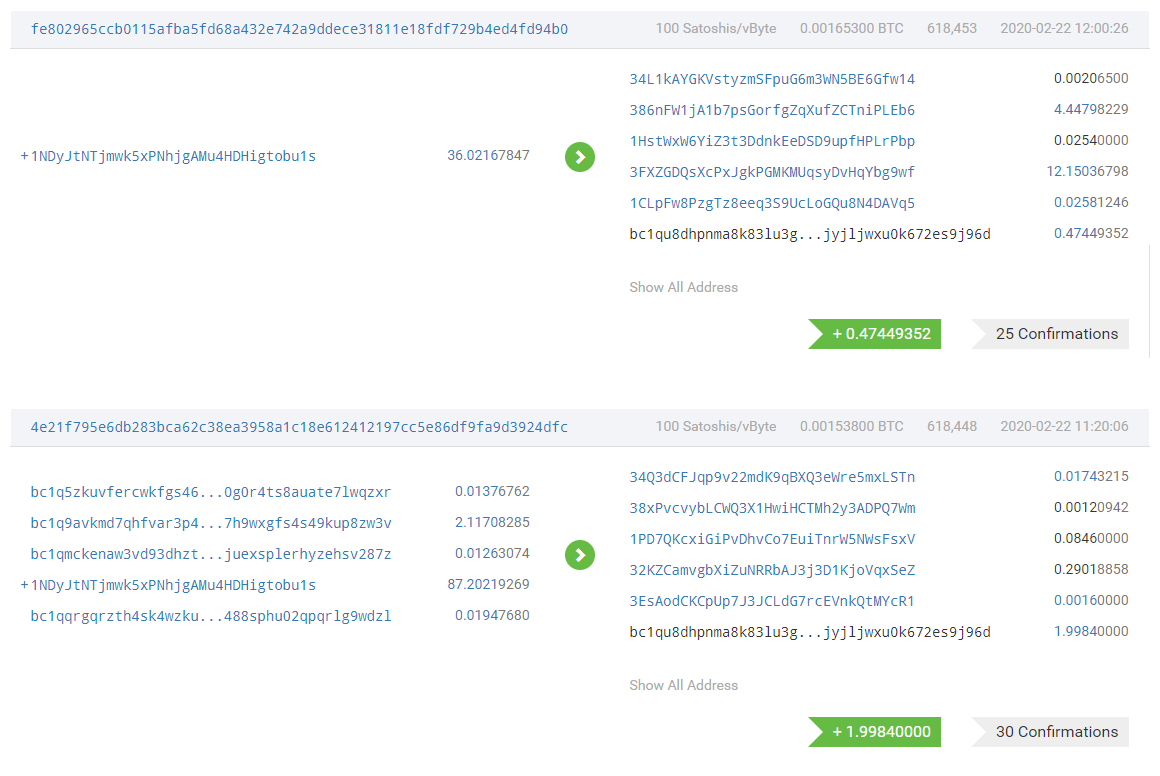Open block height 618,448

[951, 426]
